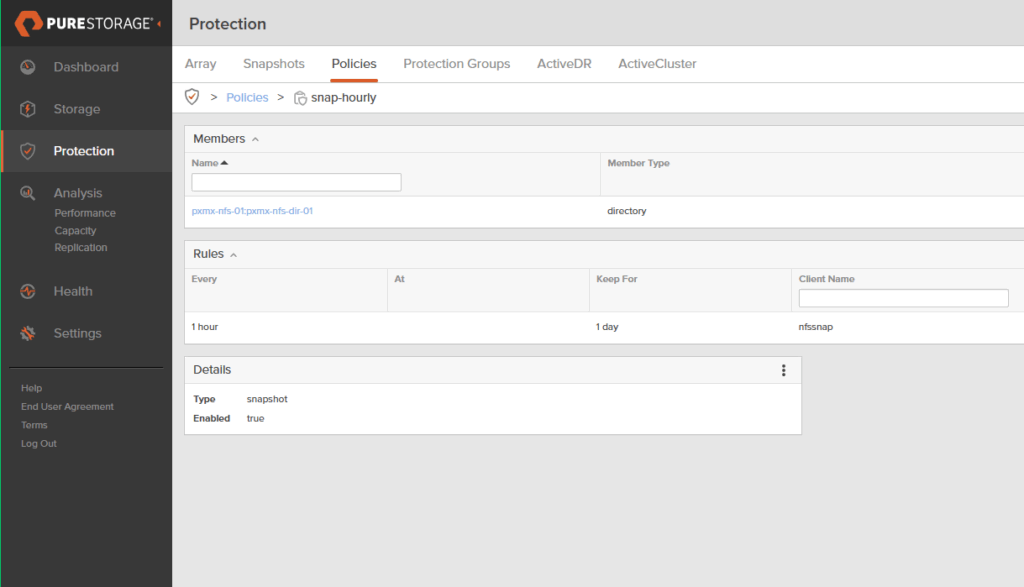Open member pxmx-nfs-01:pxmx-nfs-dir-01 link
This screenshot has height=587, width=1024.
pos(252,211)
